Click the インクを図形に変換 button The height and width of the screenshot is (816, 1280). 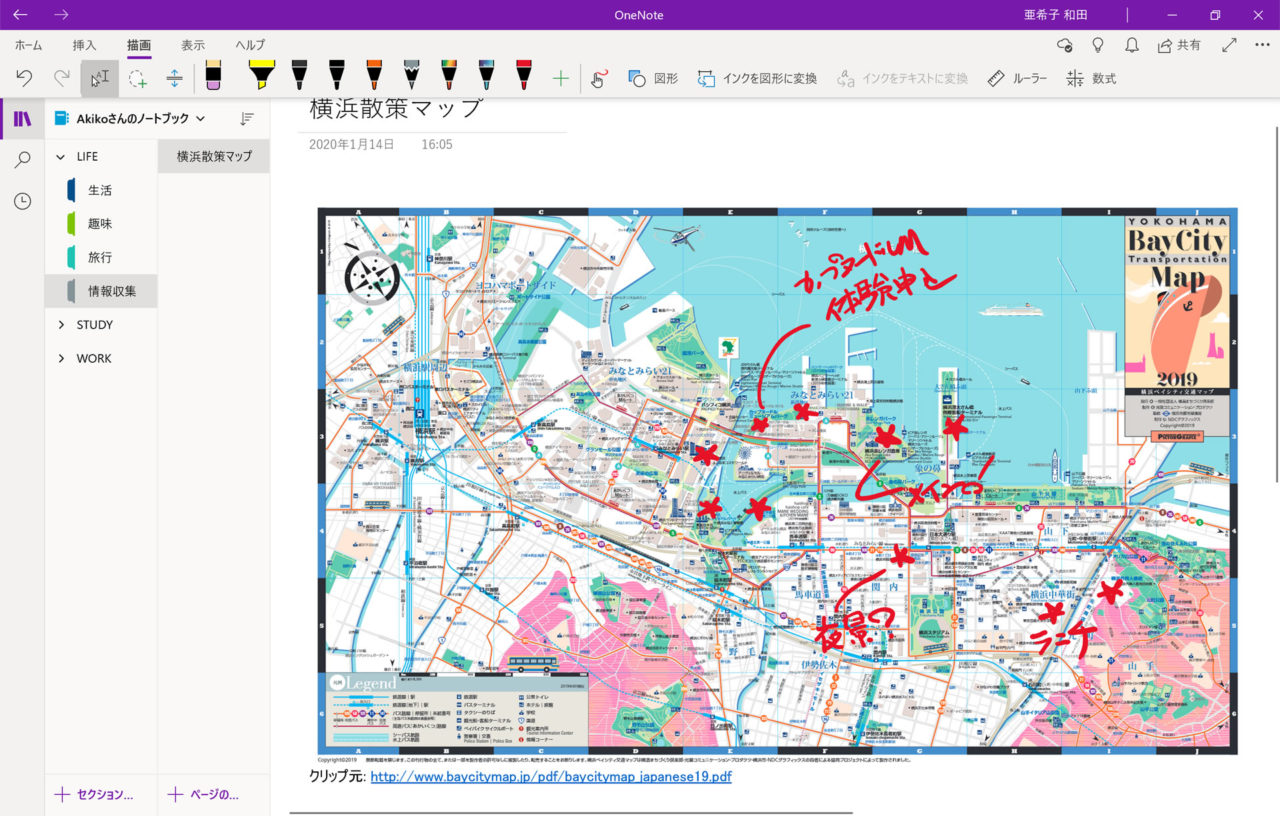click(757, 78)
